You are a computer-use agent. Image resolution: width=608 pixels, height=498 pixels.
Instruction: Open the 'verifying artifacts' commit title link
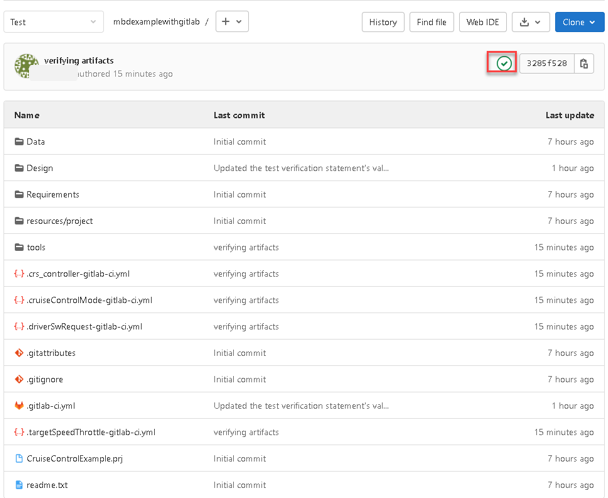[78, 60]
